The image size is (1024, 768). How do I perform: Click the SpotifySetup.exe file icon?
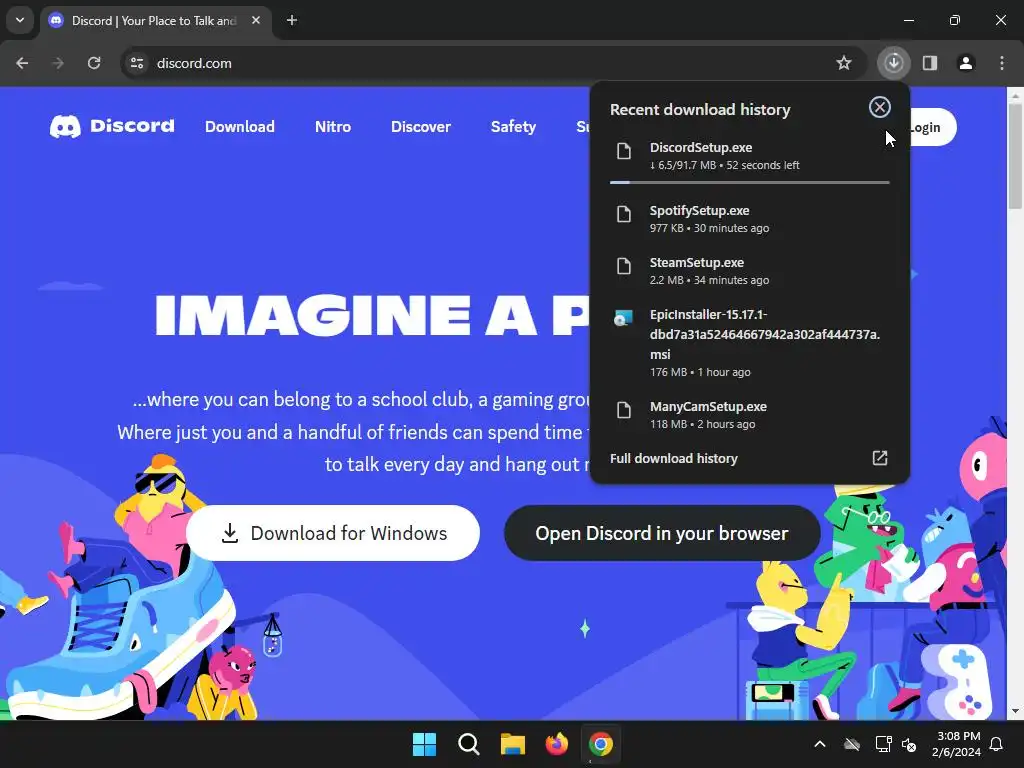[624, 214]
